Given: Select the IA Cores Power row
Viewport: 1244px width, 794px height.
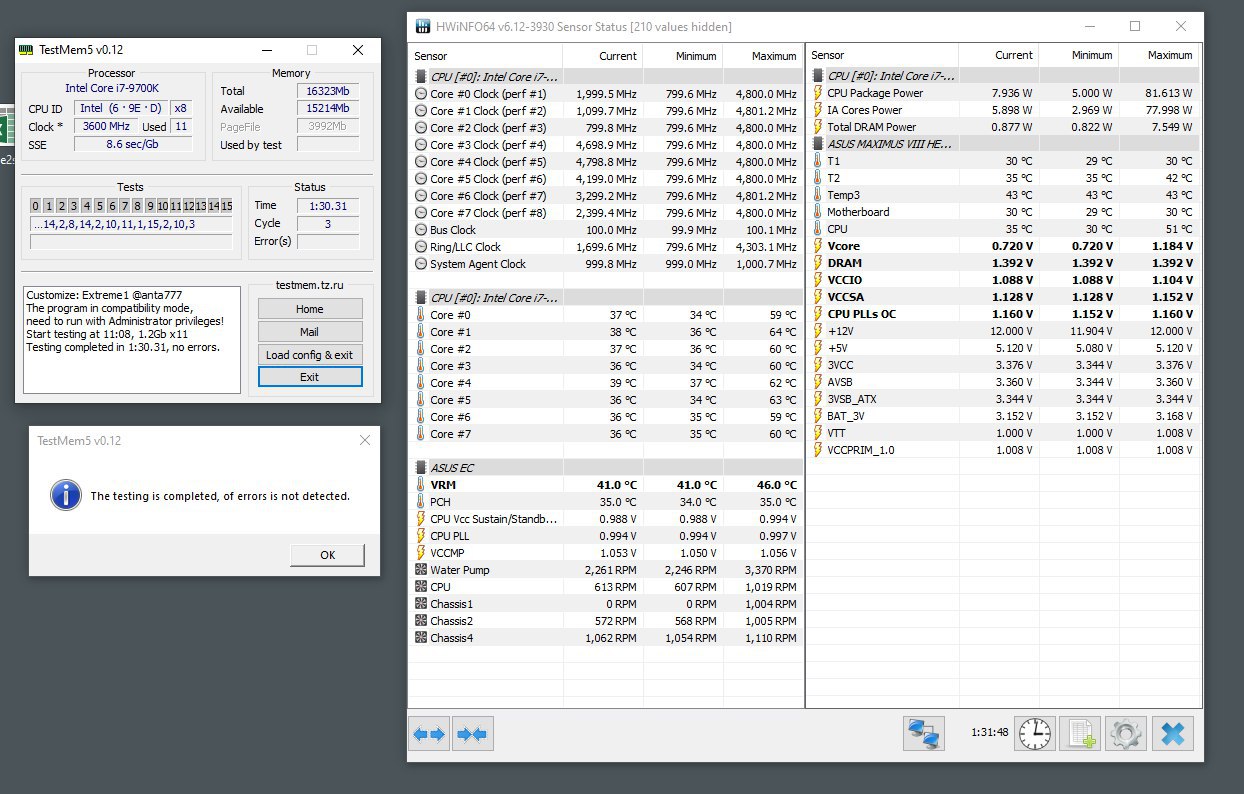Looking at the screenshot, I should [x=1003, y=110].
